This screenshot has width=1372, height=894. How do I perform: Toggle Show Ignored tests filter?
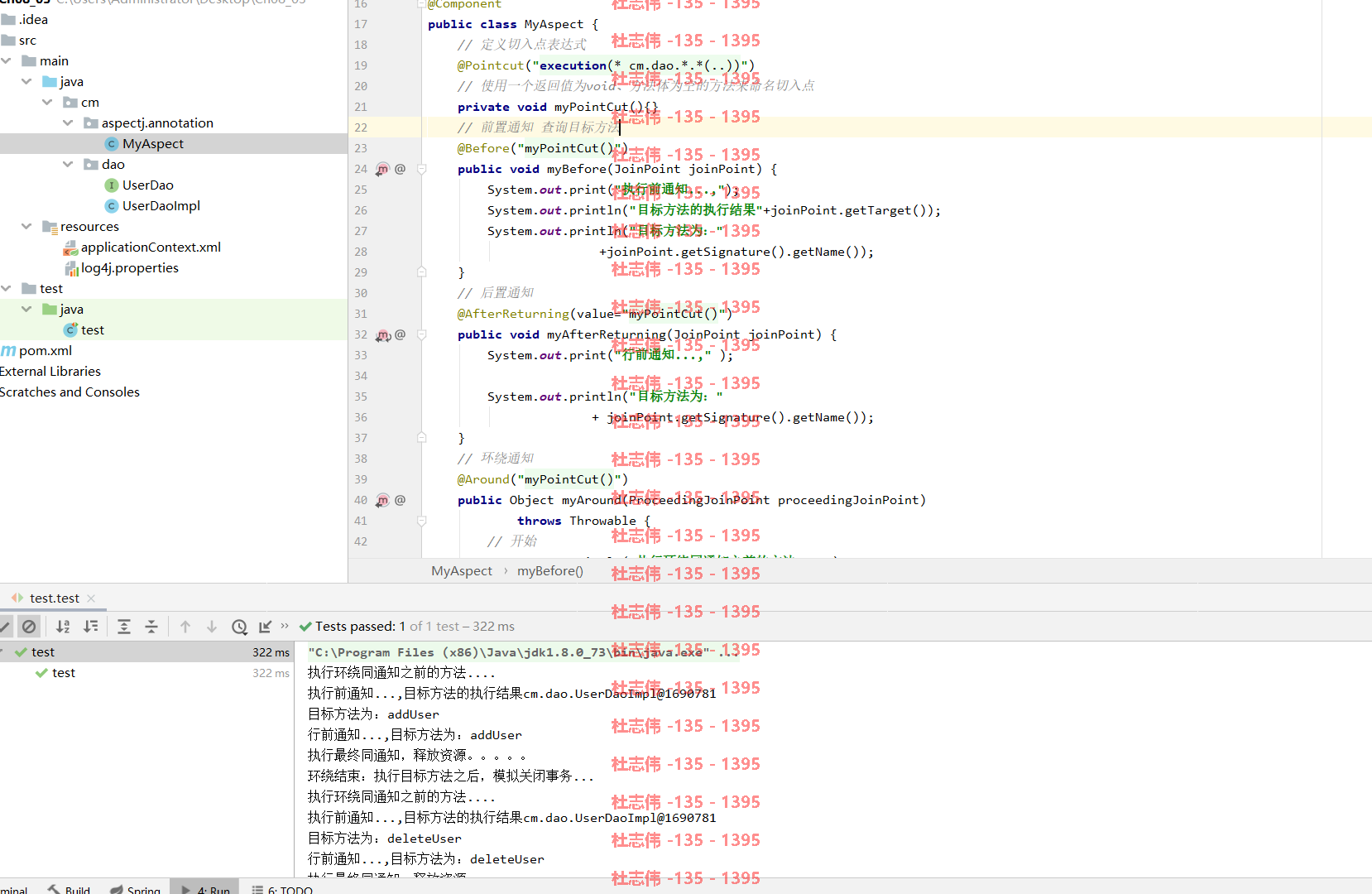[x=29, y=627]
